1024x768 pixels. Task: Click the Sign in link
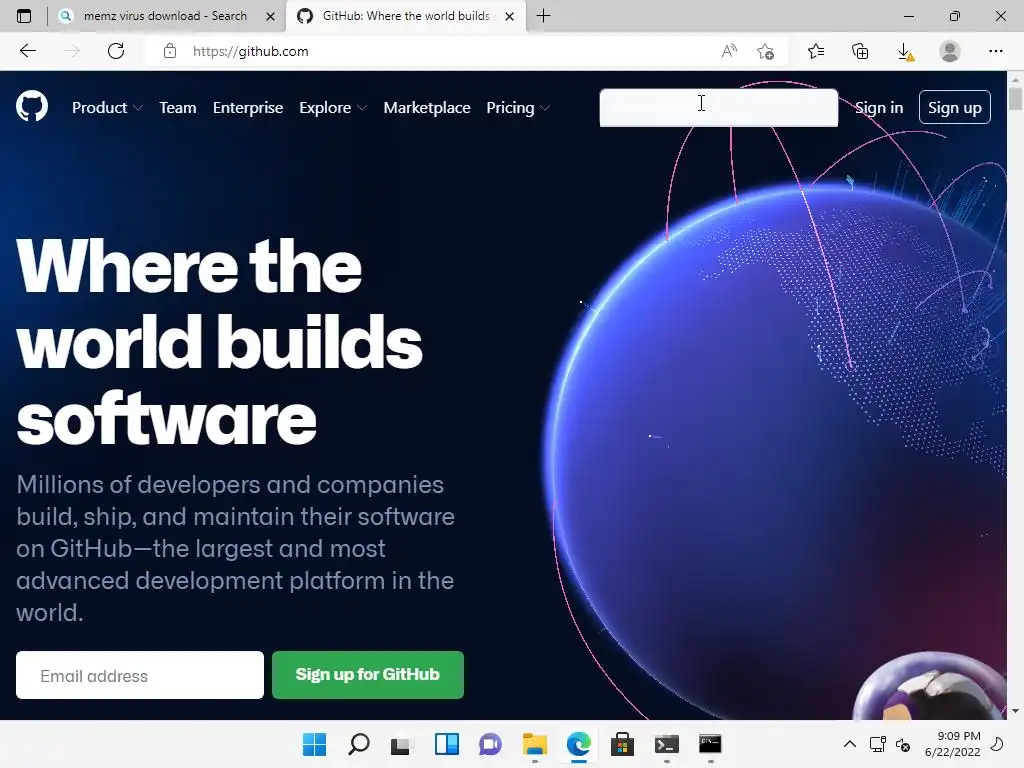click(879, 108)
